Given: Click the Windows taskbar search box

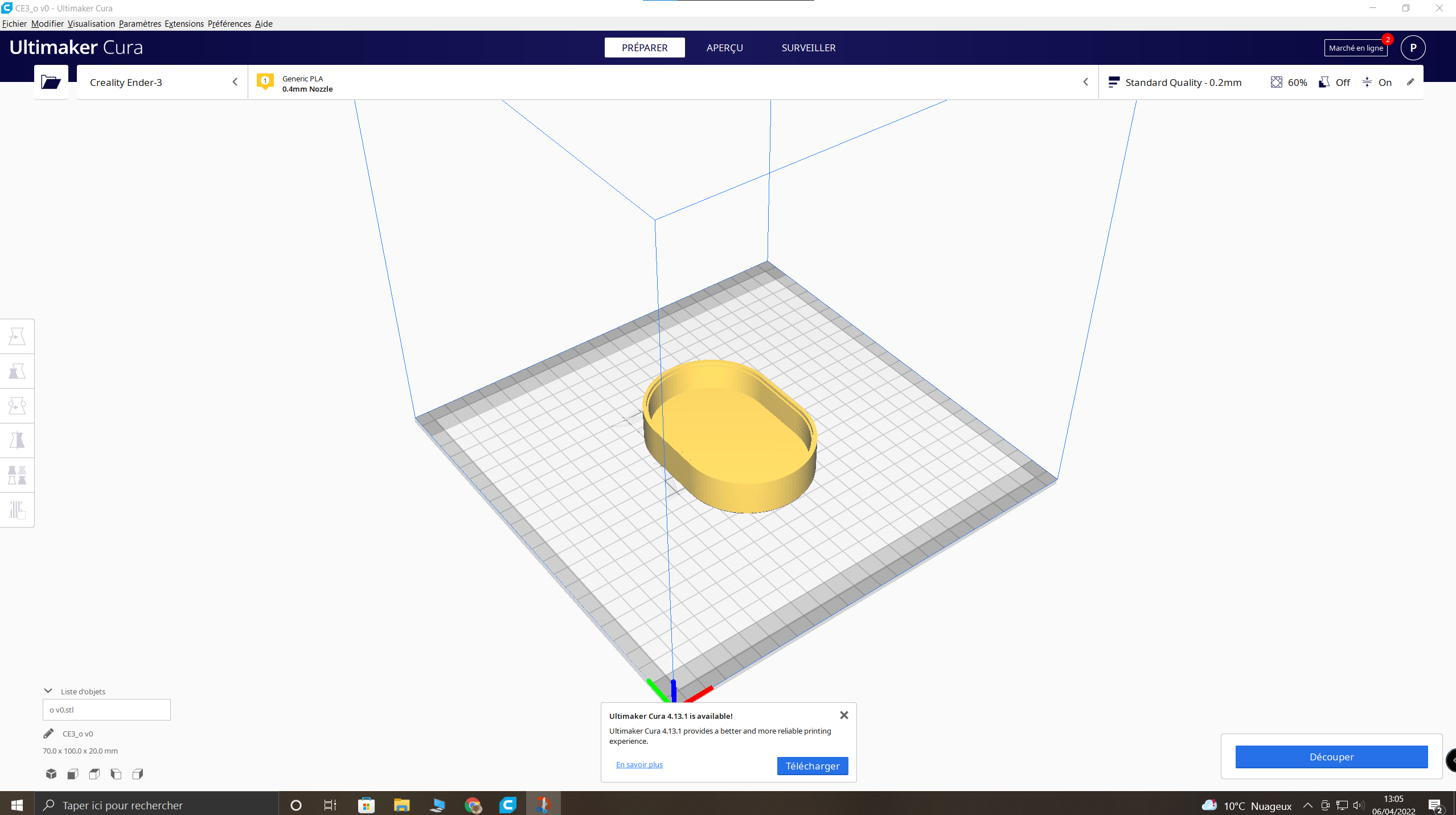Looking at the screenshot, I should (x=157, y=805).
